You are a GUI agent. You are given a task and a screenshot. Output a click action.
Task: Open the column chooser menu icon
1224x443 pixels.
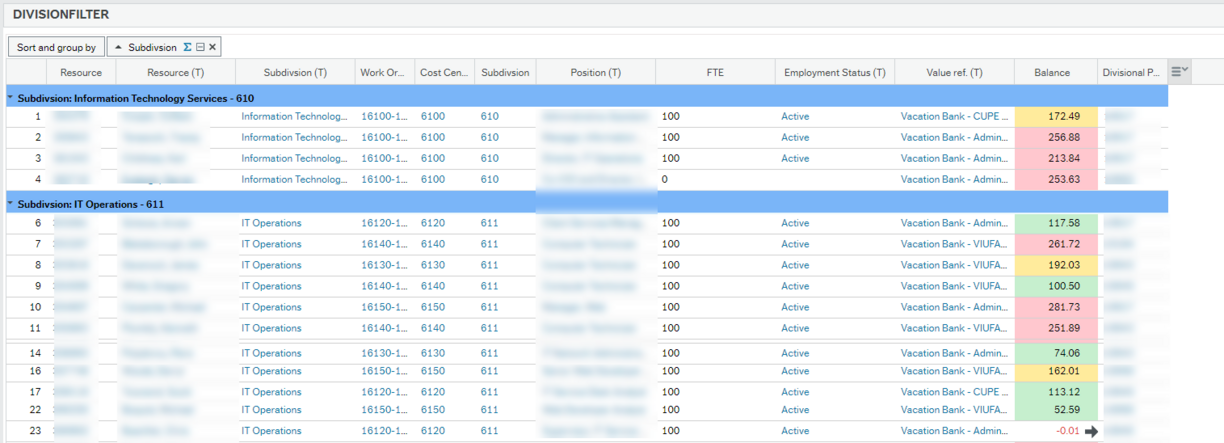(1180, 72)
